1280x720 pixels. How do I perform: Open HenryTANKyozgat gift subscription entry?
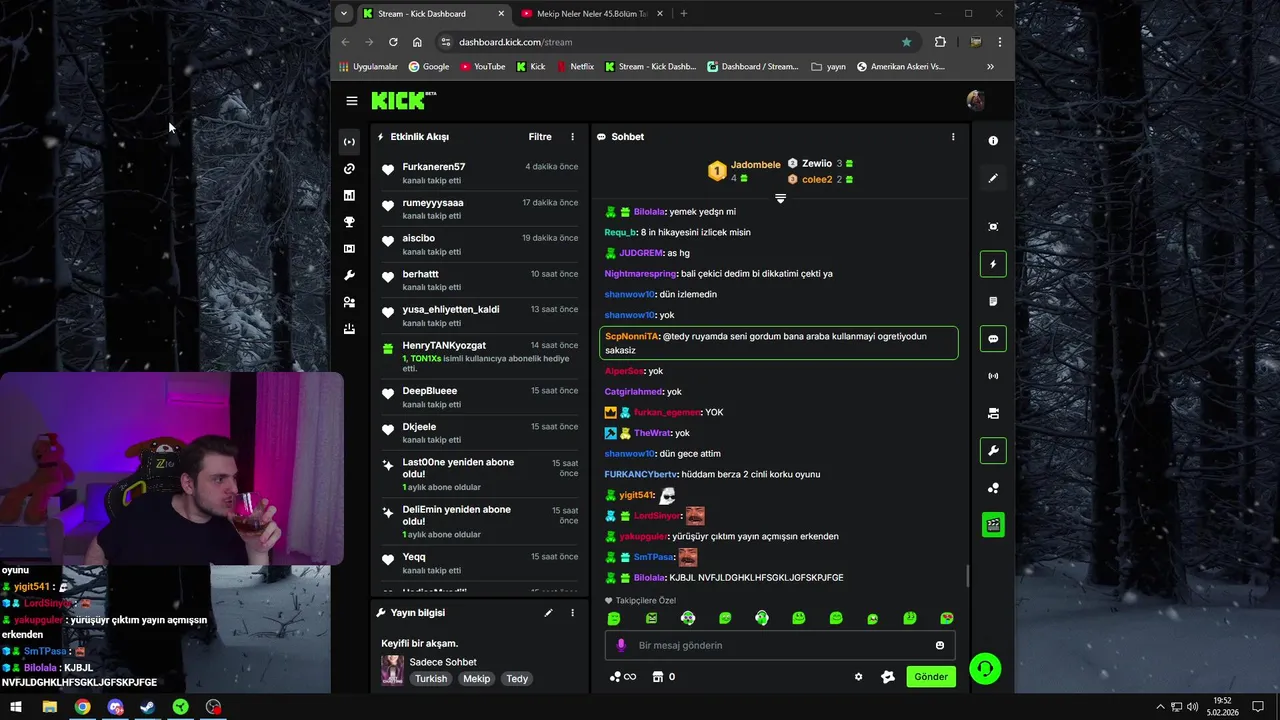click(x=479, y=356)
